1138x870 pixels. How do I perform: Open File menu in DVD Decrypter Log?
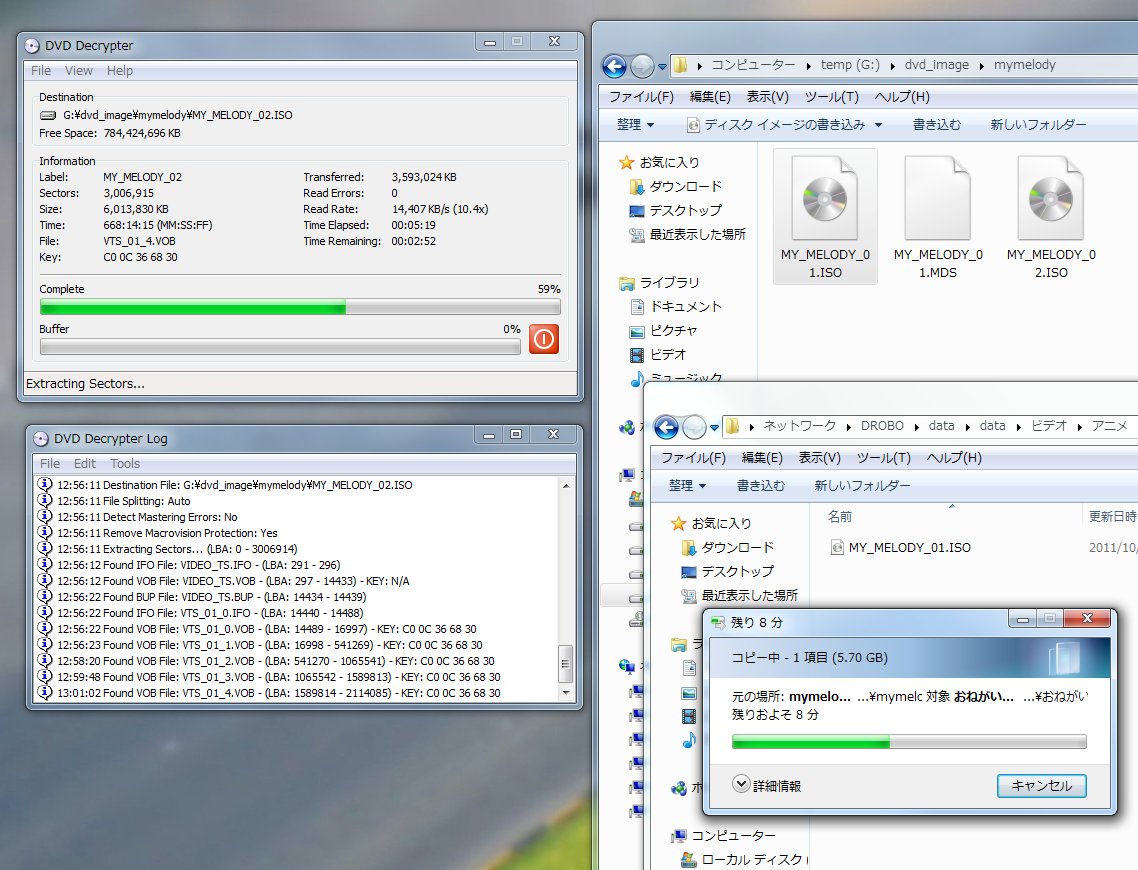[50, 464]
